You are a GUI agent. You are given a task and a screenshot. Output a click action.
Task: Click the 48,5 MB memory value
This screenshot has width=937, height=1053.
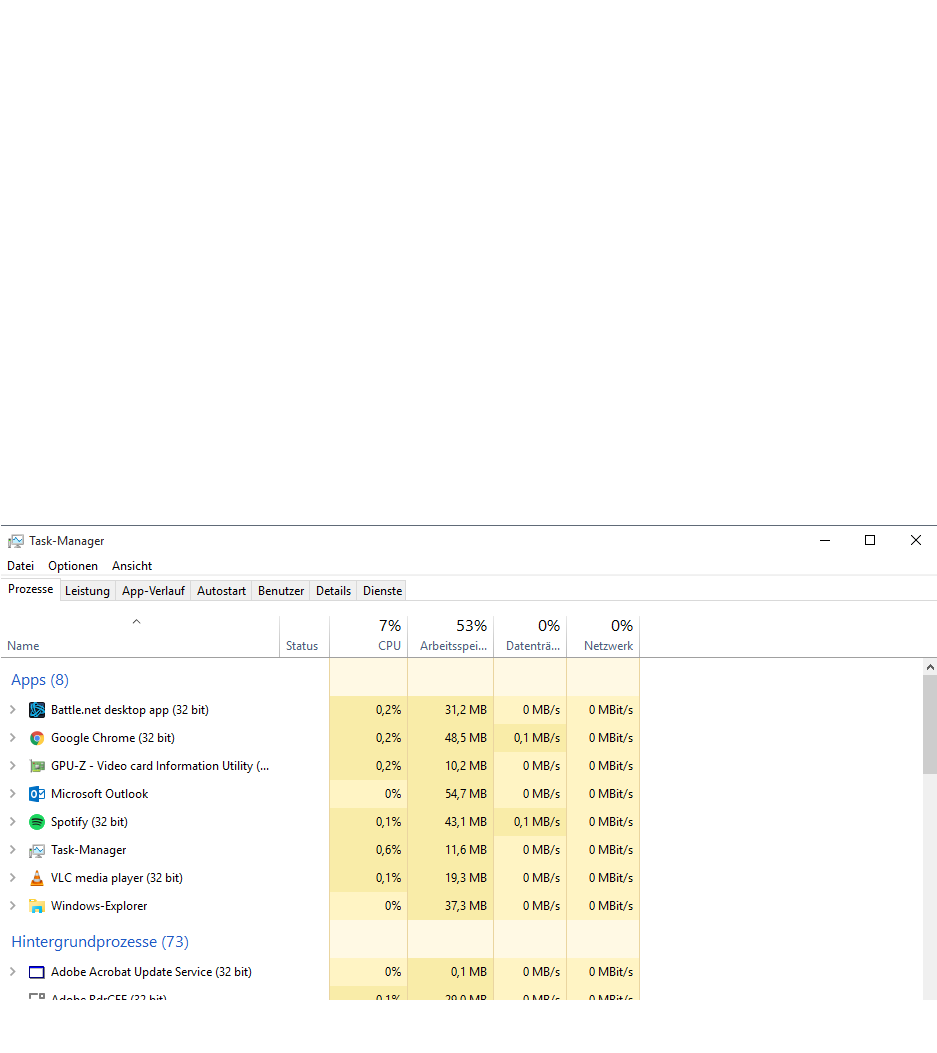[x=465, y=738]
